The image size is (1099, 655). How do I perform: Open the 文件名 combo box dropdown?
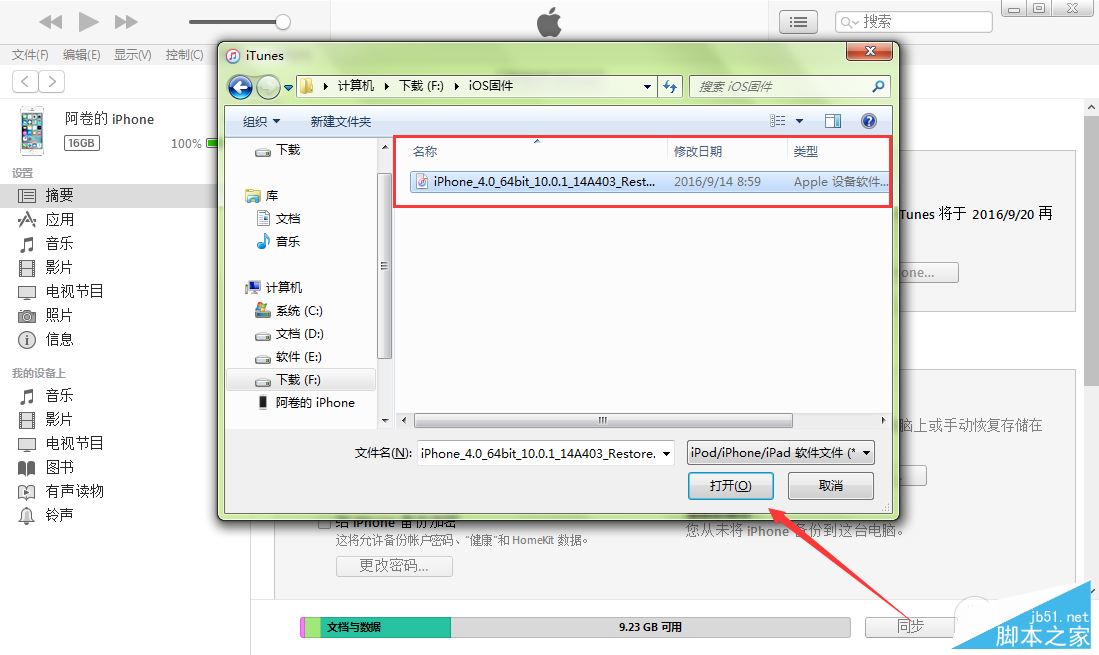click(x=666, y=453)
